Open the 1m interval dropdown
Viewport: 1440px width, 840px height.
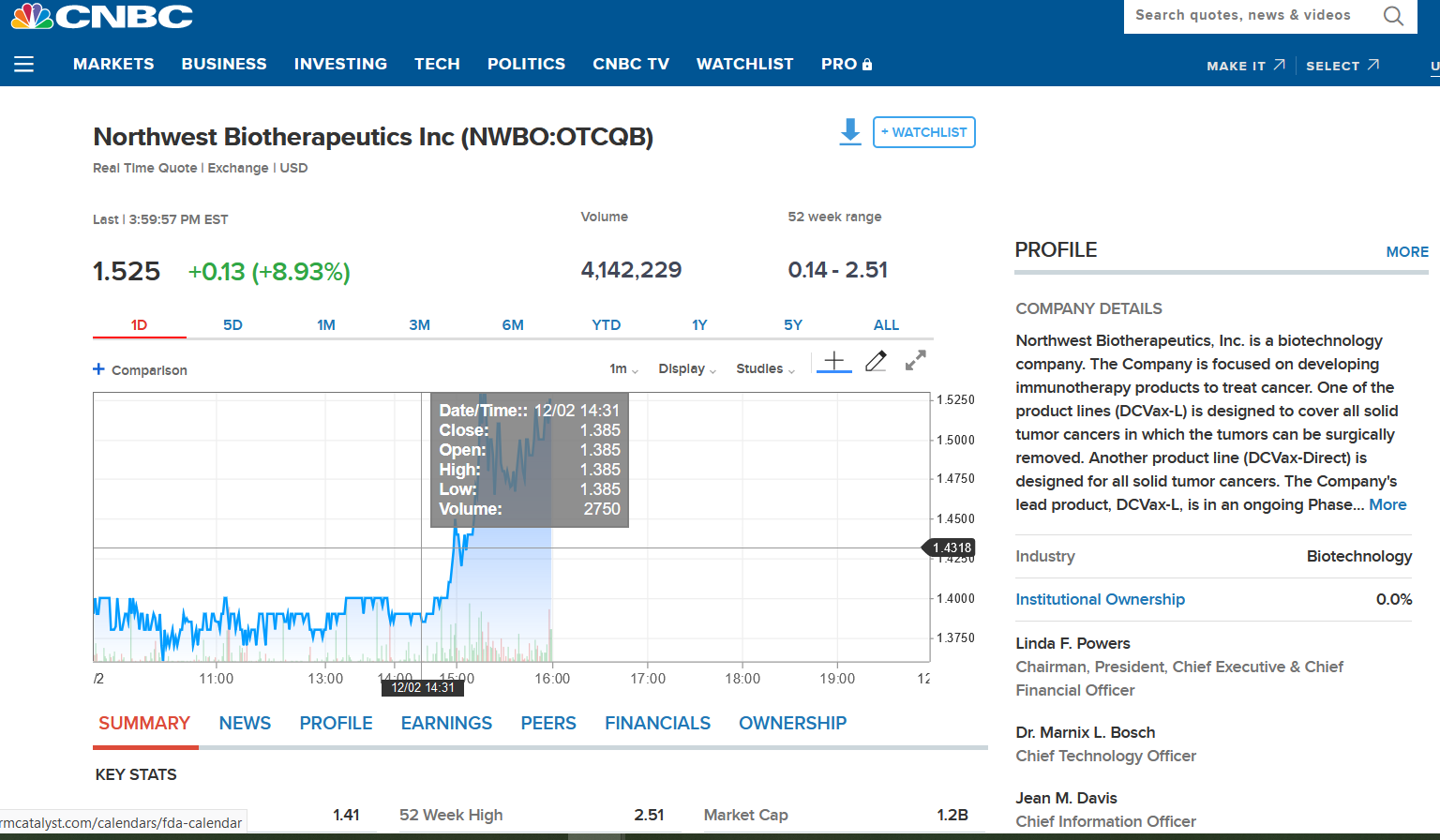(623, 369)
